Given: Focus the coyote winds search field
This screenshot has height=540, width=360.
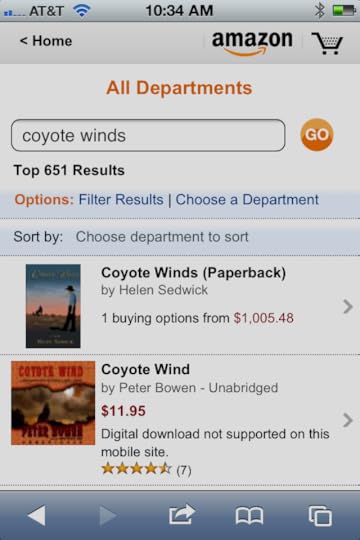Looking at the screenshot, I should click(x=148, y=135).
